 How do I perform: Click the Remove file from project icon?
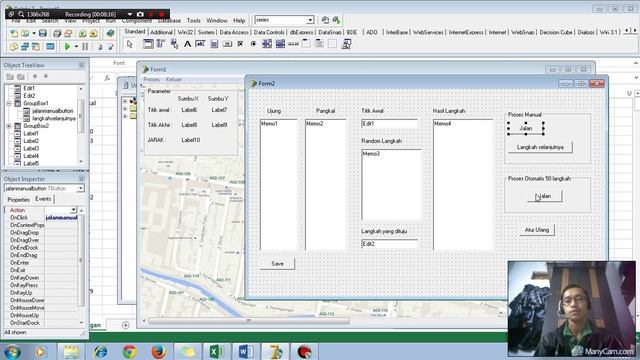click(93, 33)
